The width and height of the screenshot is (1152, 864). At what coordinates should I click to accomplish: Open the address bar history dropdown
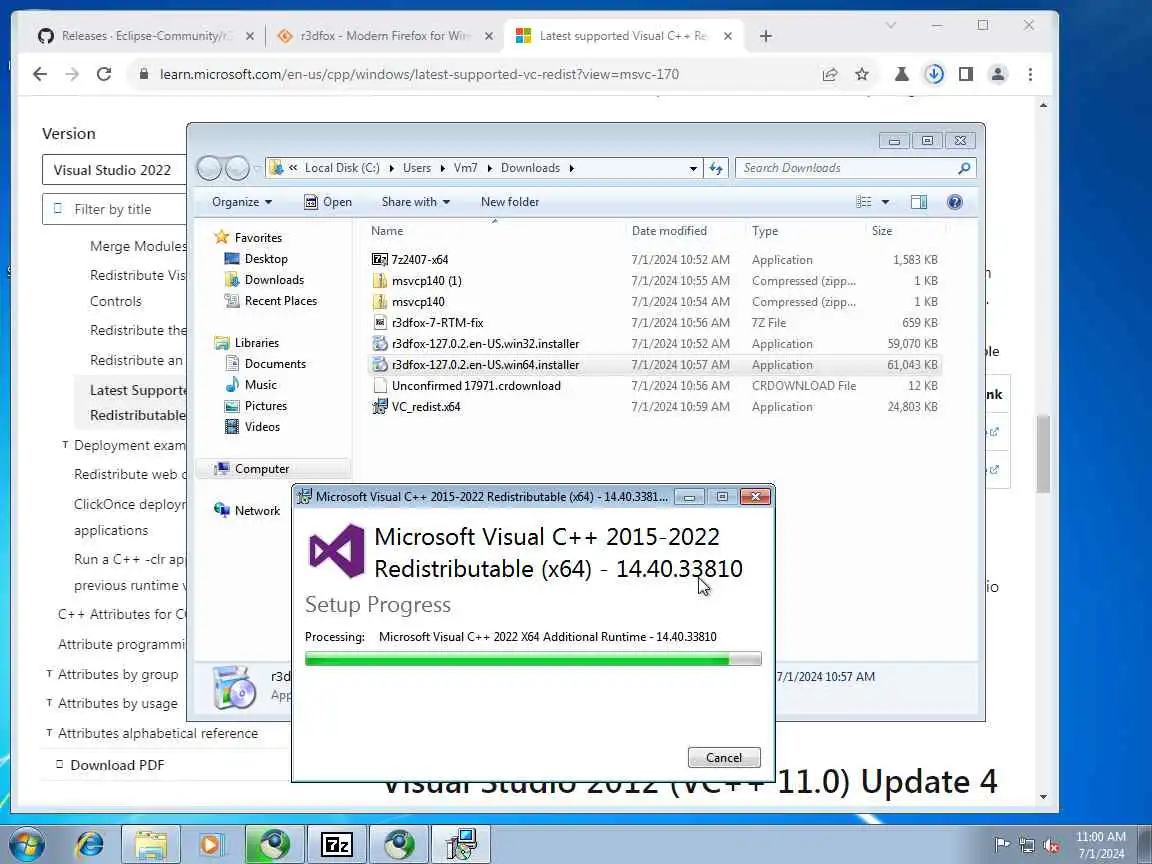693,168
